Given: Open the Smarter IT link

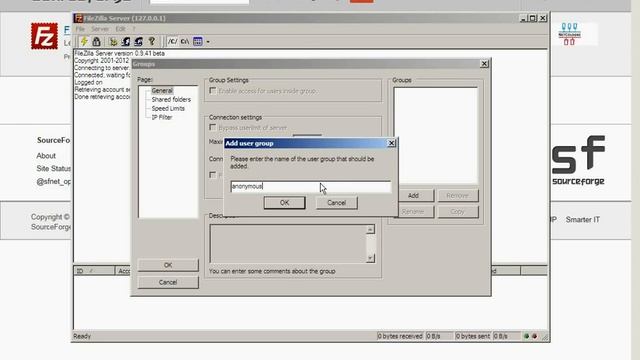Looking at the screenshot, I should (582, 220).
